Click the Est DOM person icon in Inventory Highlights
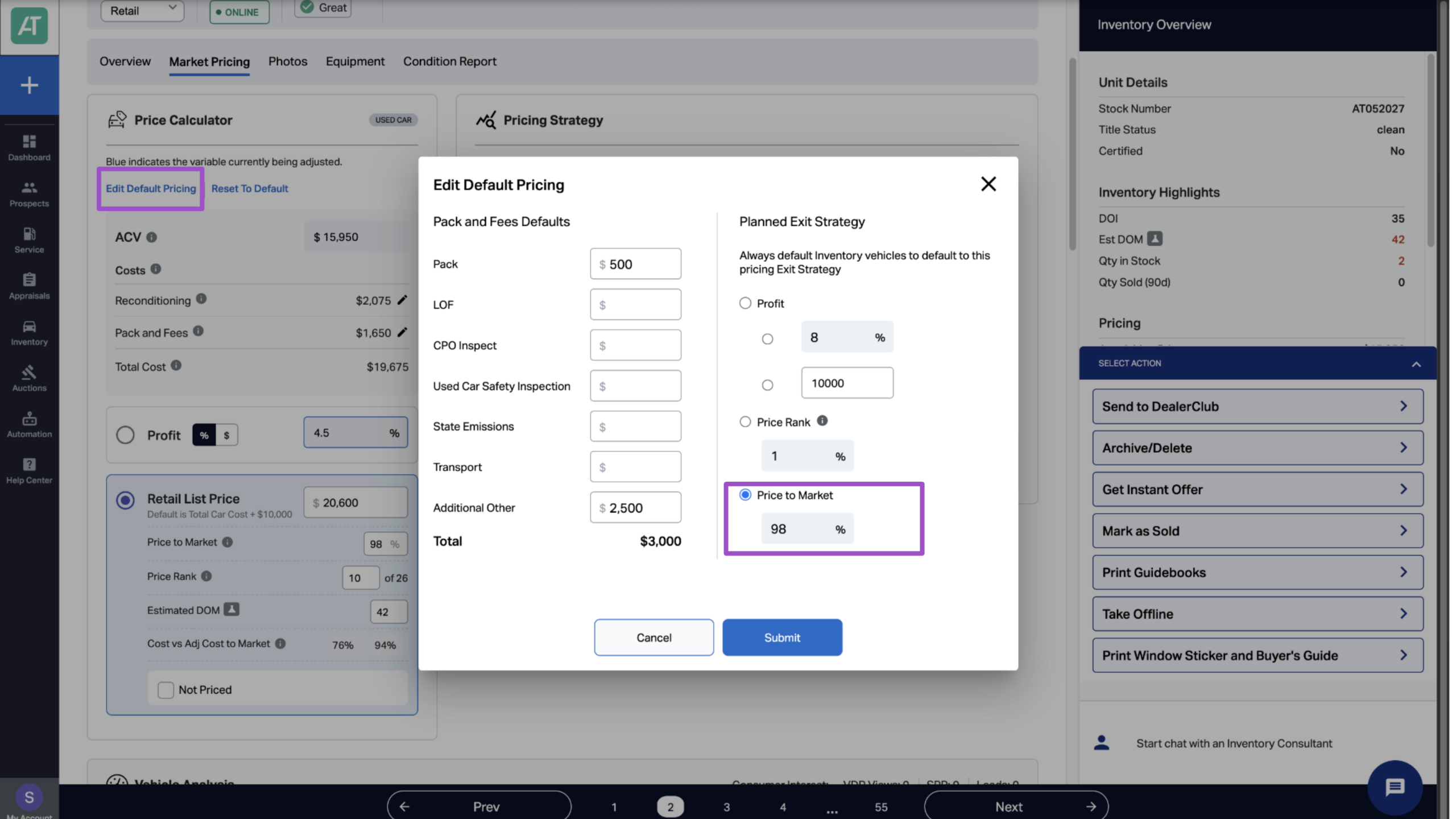The width and height of the screenshot is (1456, 819). [1155, 239]
